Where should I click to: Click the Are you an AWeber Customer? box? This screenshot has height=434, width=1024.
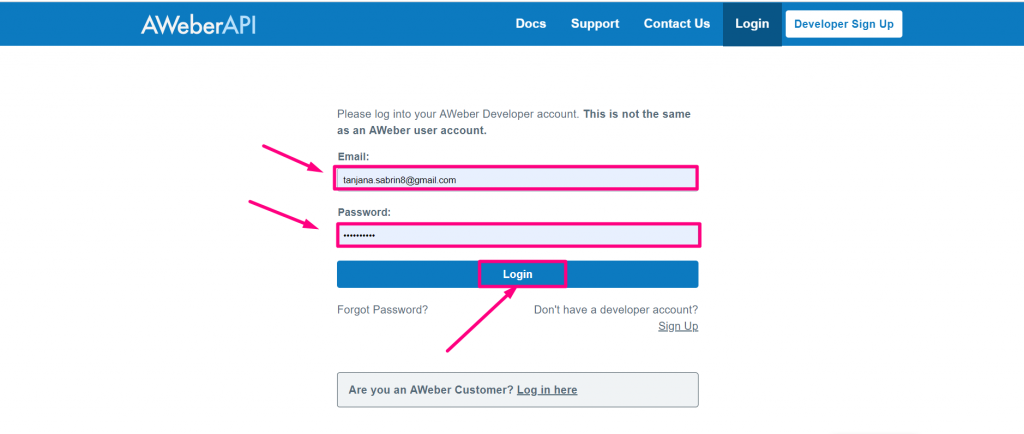pos(517,390)
